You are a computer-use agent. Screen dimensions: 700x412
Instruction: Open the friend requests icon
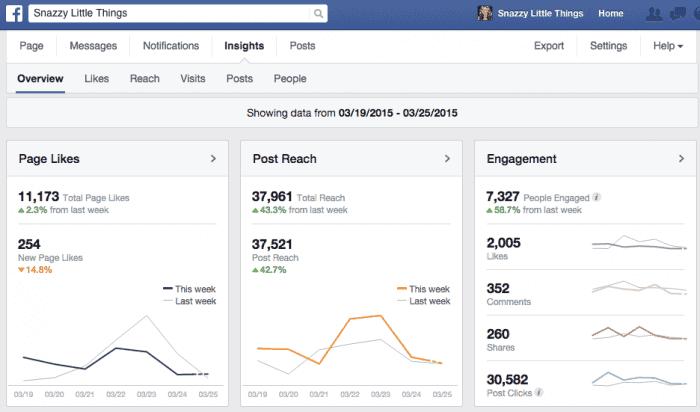654,14
